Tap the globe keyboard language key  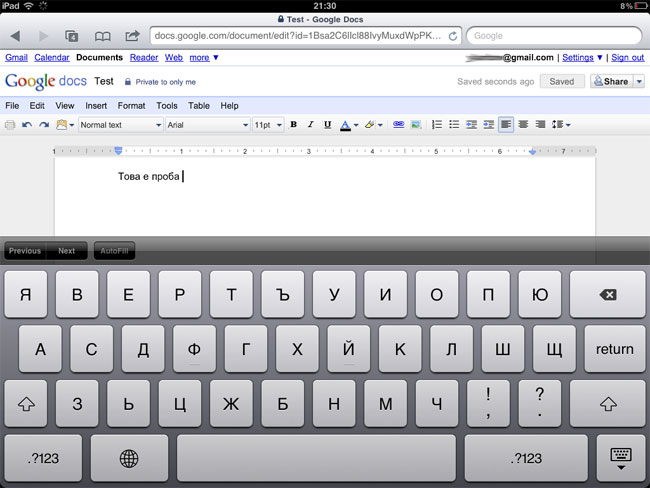pyautogui.click(x=129, y=458)
